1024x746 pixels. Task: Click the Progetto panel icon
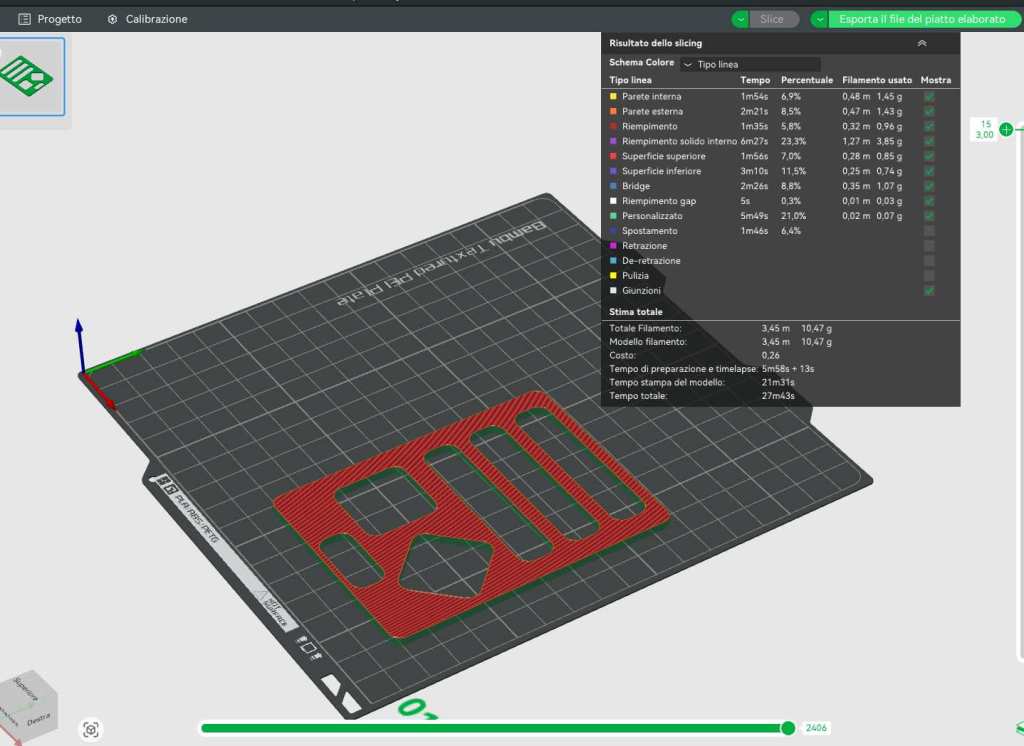(25, 19)
